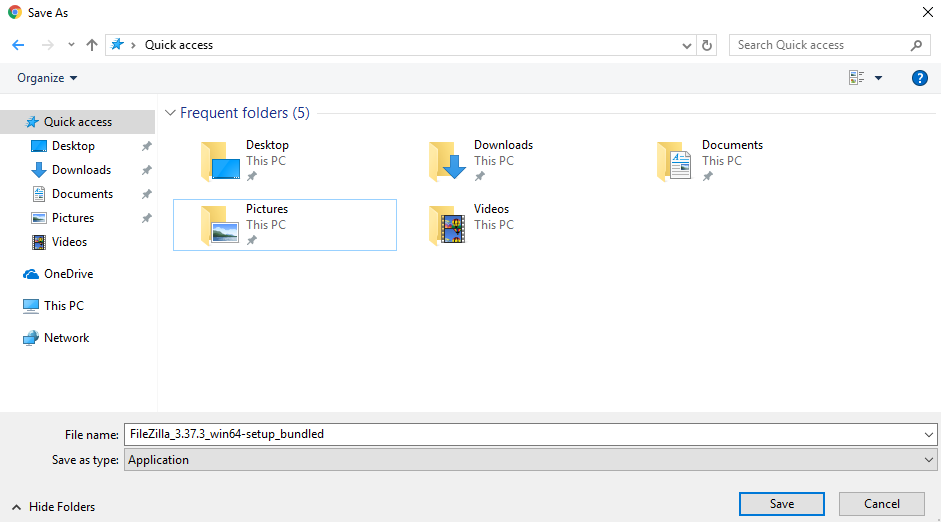
Task: Click the search magnifier icon
Action: 916,45
